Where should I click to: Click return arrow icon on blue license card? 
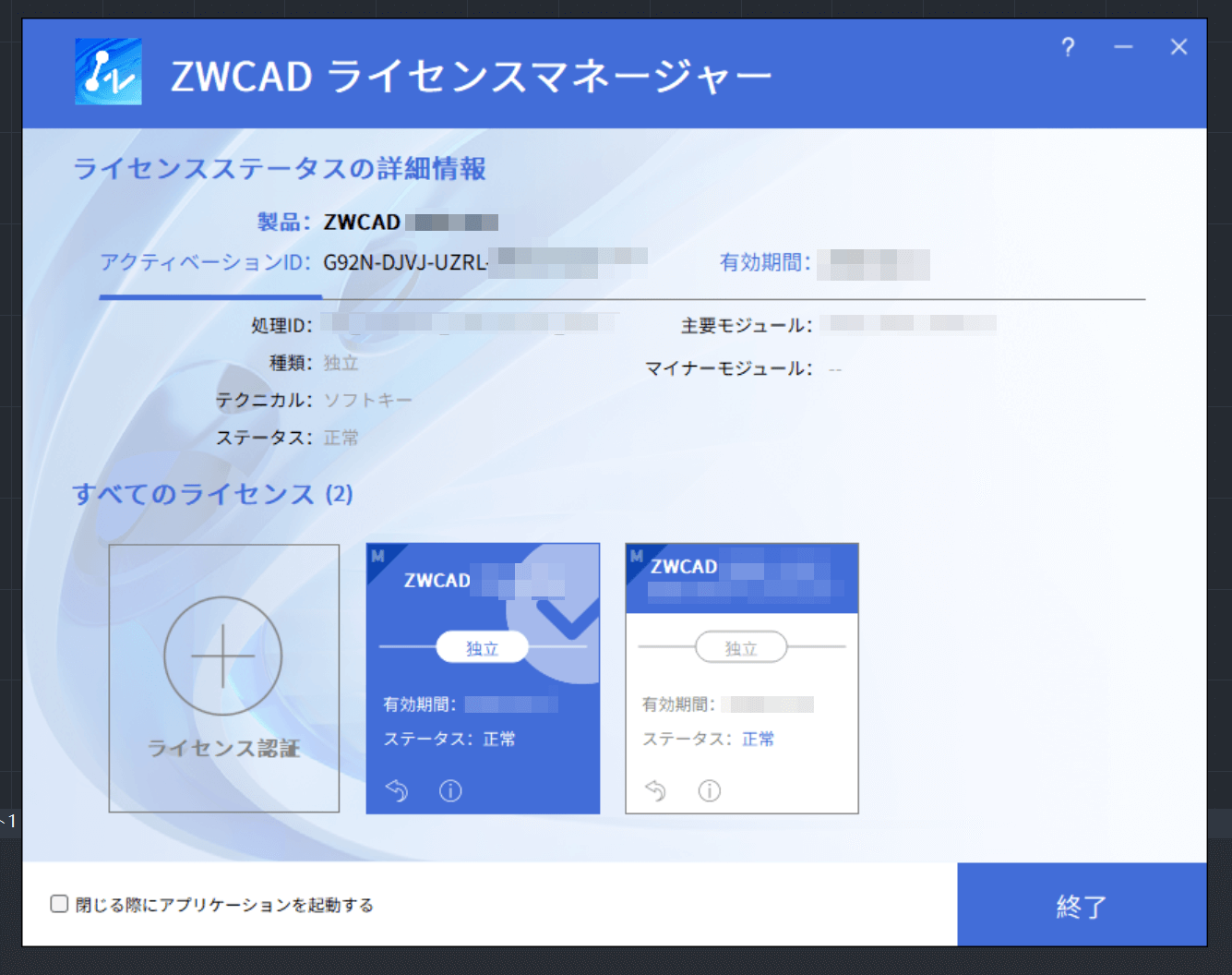[397, 790]
